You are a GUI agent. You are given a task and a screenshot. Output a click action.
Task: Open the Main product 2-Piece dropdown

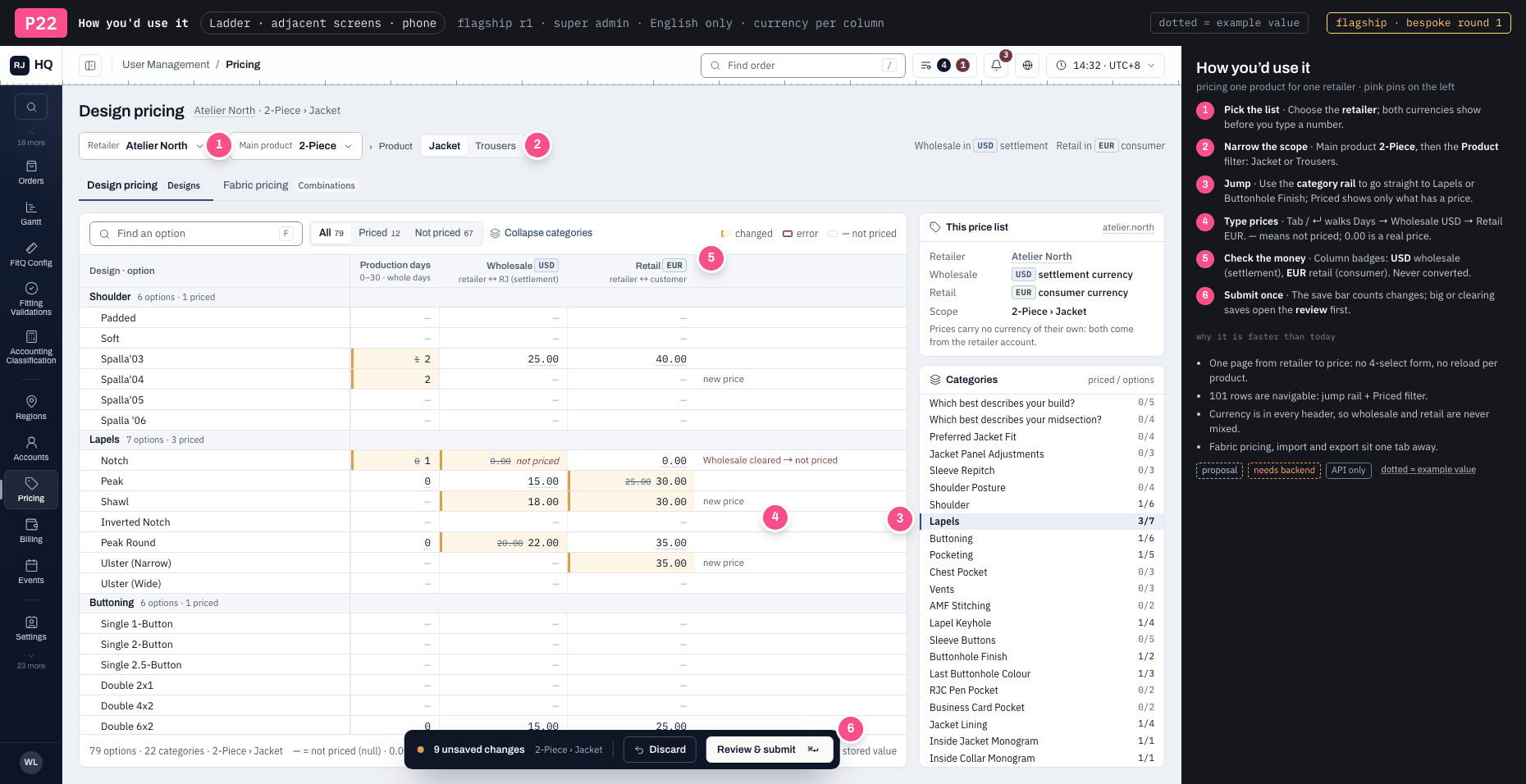[x=296, y=146]
